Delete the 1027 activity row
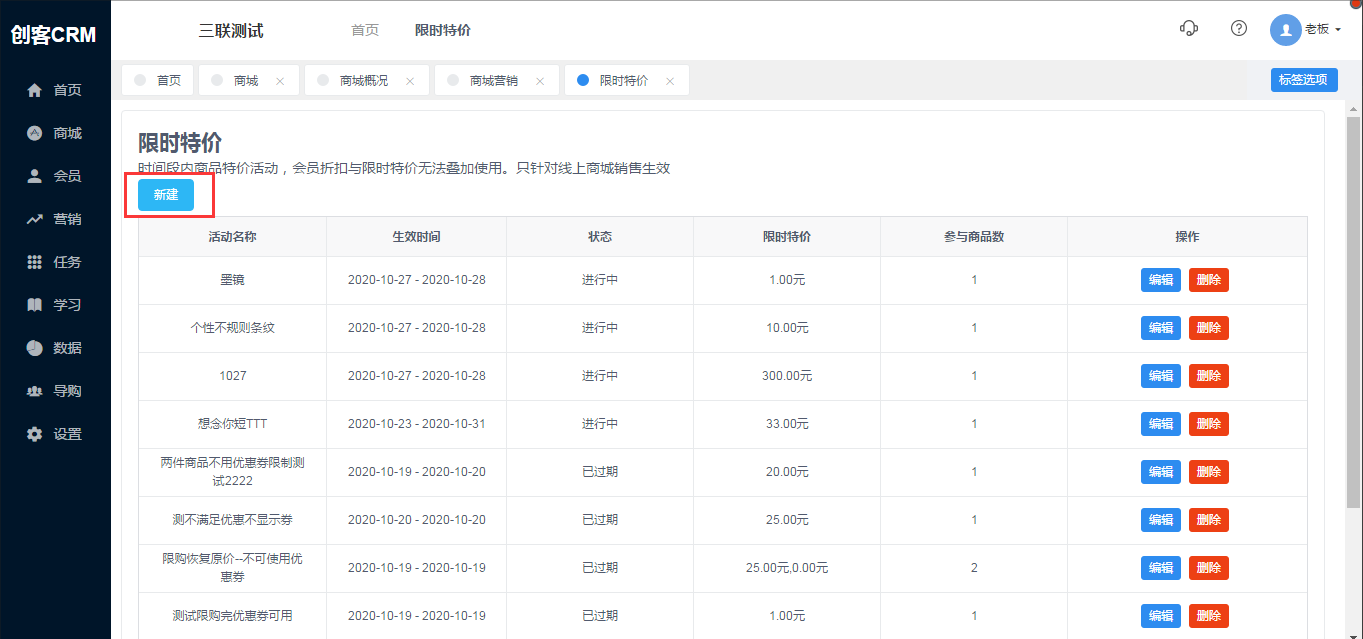This screenshot has height=639, width=1363. (x=1208, y=376)
